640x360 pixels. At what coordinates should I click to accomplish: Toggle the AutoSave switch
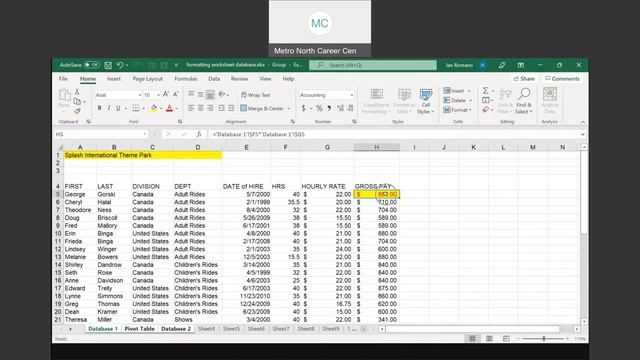92,65
